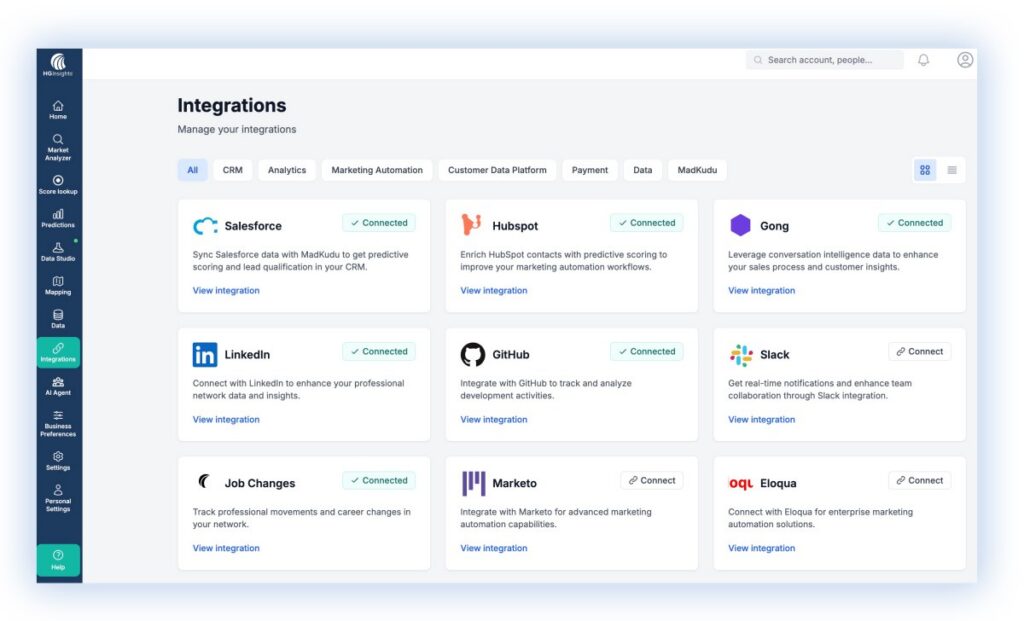This screenshot has height=621, width=1024.
Task: View integration for LinkedIn
Action: 226,419
